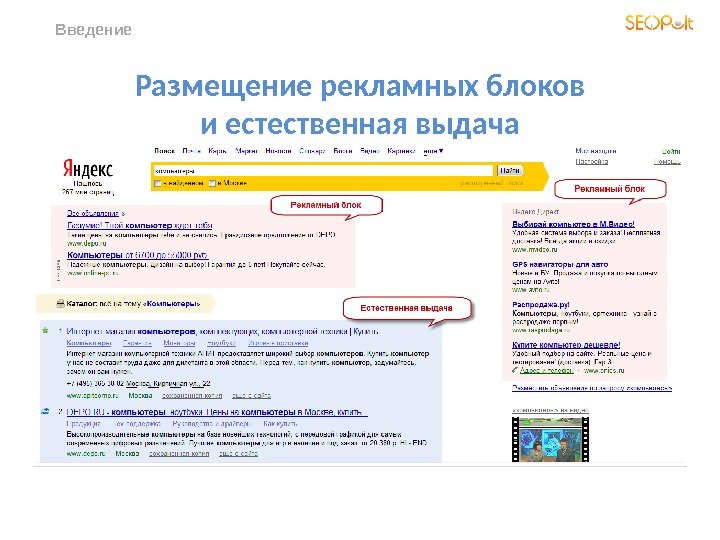This screenshot has width=720, height=540.
Task: Open the «расширенный поиск» link
Action: (x=491, y=183)
